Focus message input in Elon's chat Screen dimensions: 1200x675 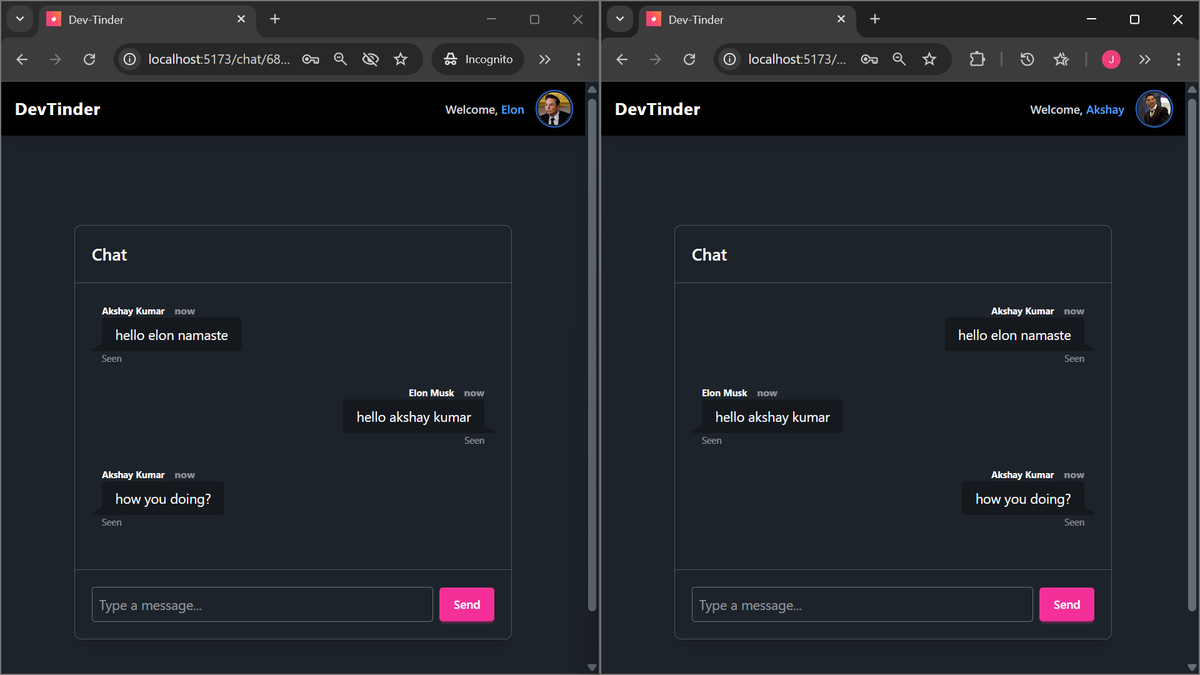(x=262, y=605)
